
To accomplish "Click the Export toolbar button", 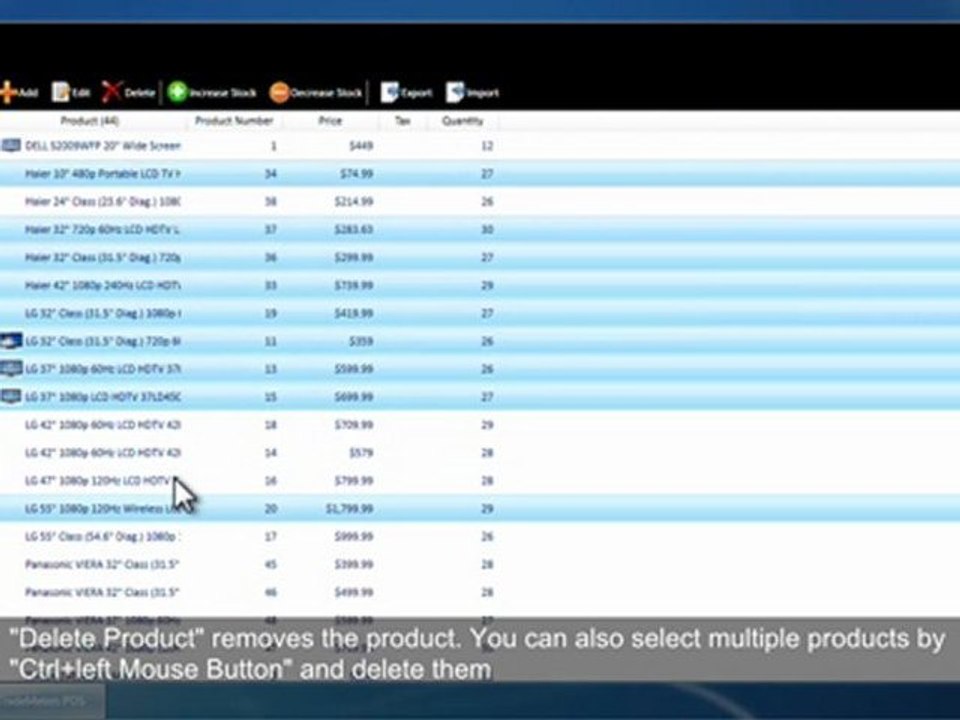I will [x=406, y=92].
